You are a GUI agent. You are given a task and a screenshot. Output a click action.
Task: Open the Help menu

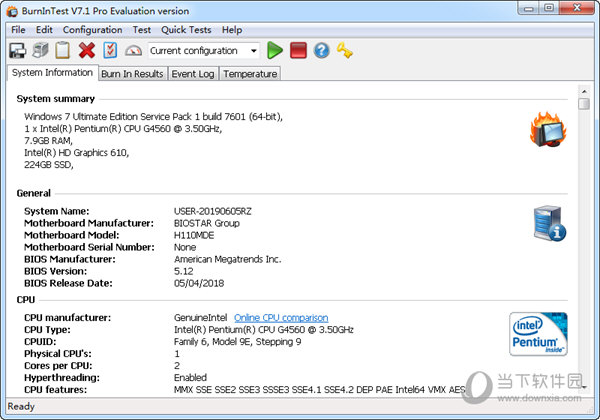(x=232, y=30)
